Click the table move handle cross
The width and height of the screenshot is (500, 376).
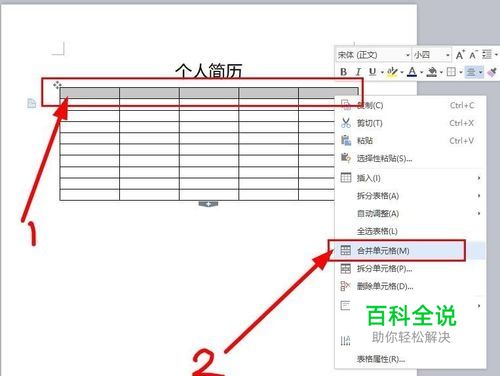pyautogui.click(x=57, y=85)
